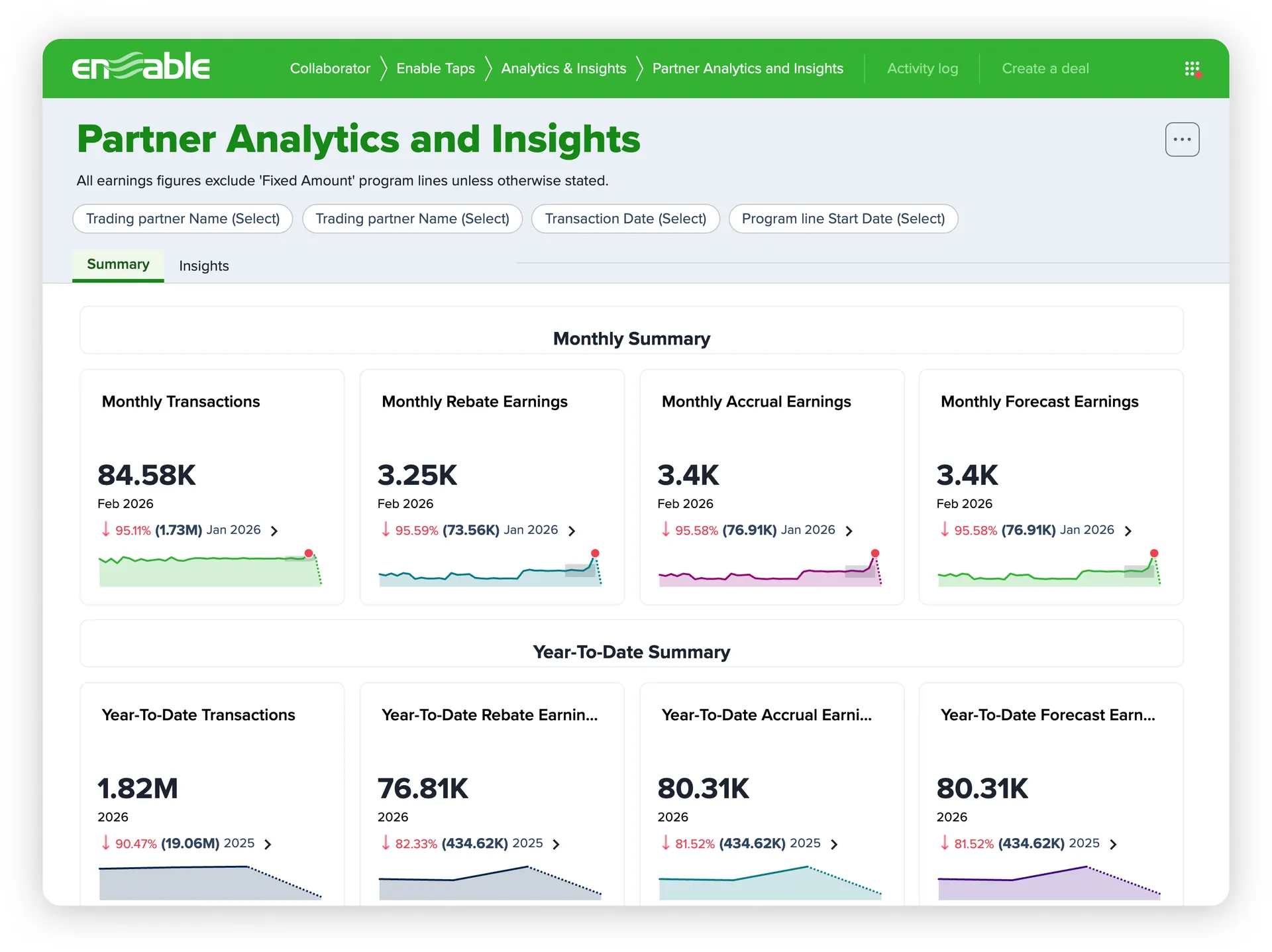Click the chevron next to 95.11% (1.73M) Jan 2026
The height and width of the screenshot is (952, 1272).
(274, 531)
